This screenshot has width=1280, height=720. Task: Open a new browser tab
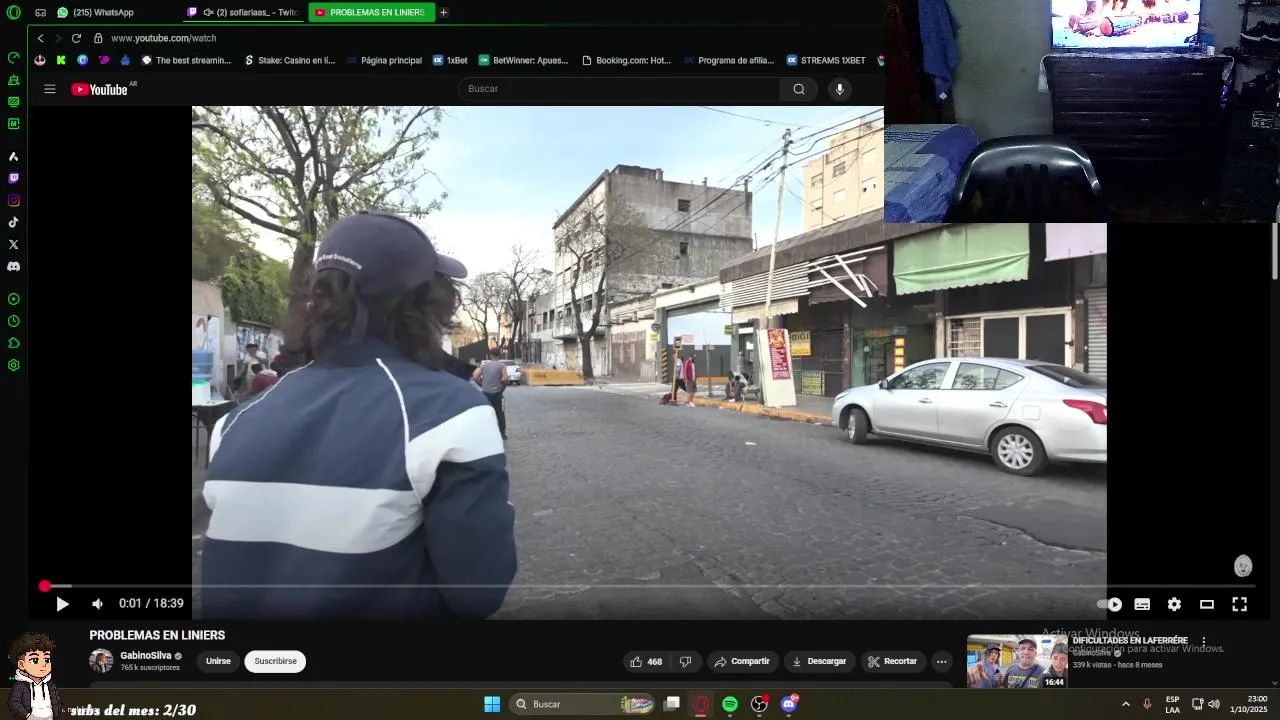pos(444,12)
